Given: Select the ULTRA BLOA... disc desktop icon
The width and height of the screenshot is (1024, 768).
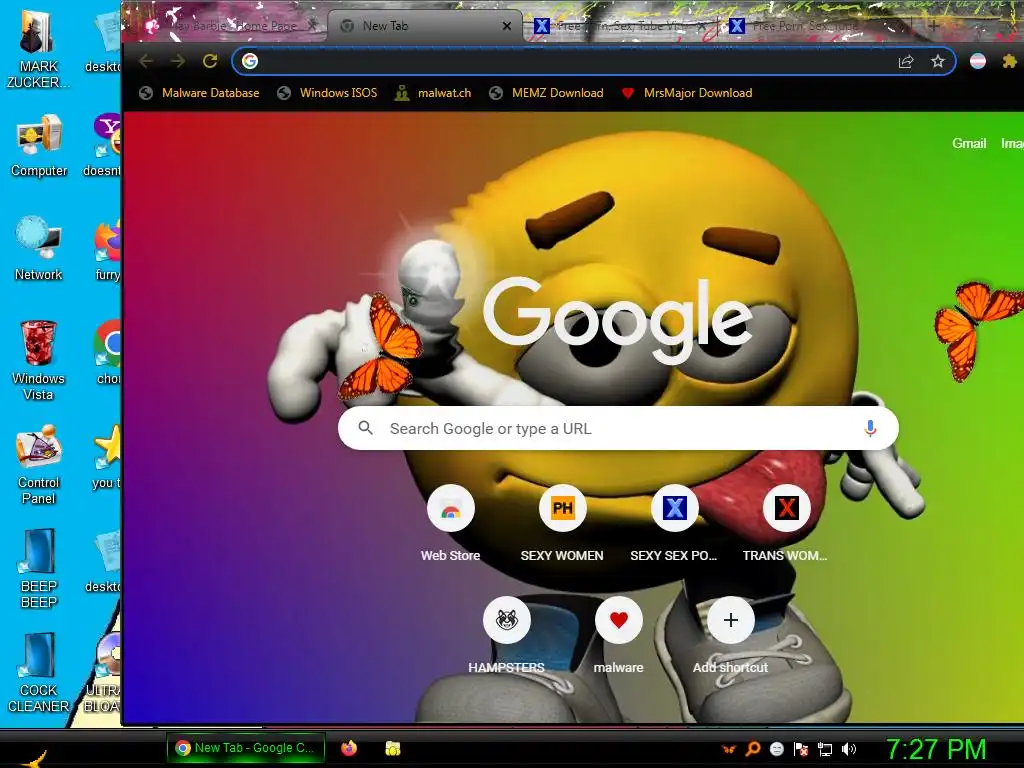Looking at the screenshot, I should [x=103, y=673].
